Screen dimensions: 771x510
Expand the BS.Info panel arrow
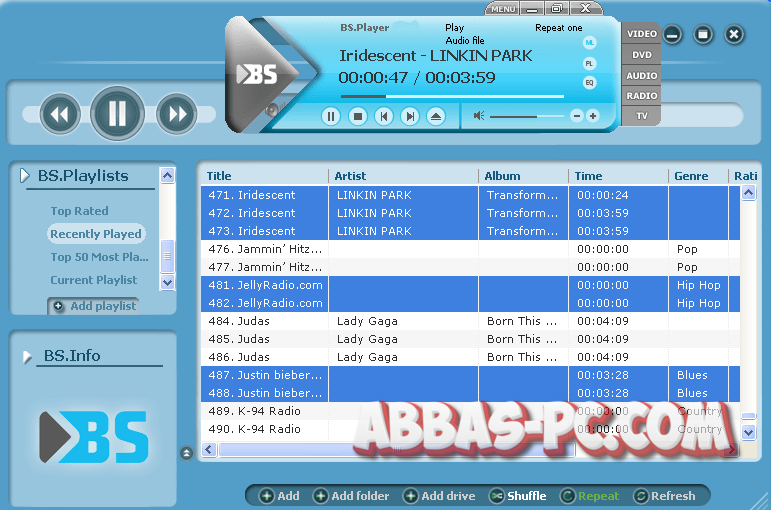coord(27,356)
